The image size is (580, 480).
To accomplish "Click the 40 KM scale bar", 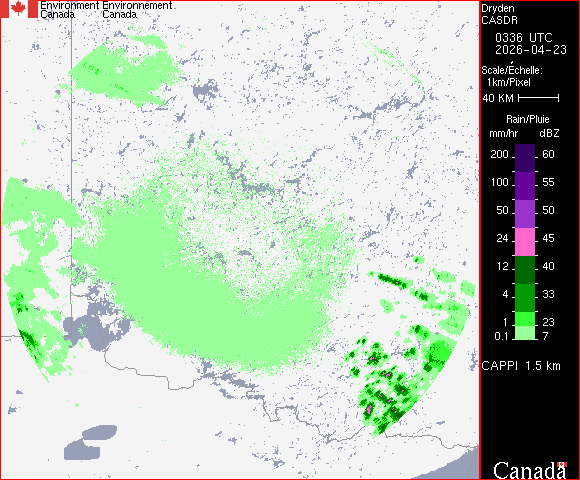I will (x=539, y=98).
